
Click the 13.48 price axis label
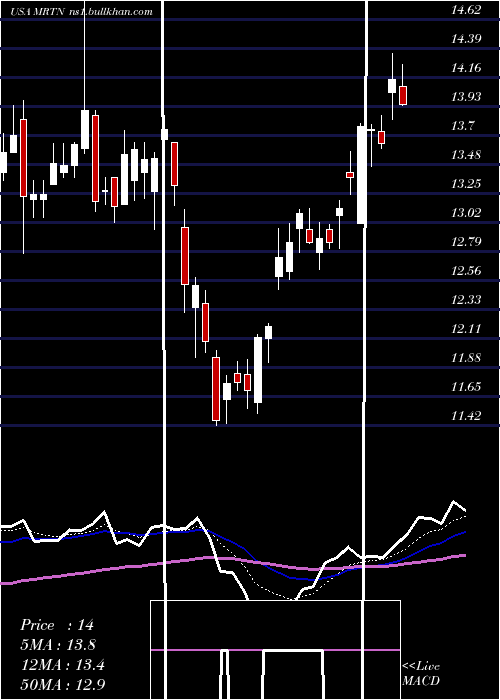coord(466,155)
